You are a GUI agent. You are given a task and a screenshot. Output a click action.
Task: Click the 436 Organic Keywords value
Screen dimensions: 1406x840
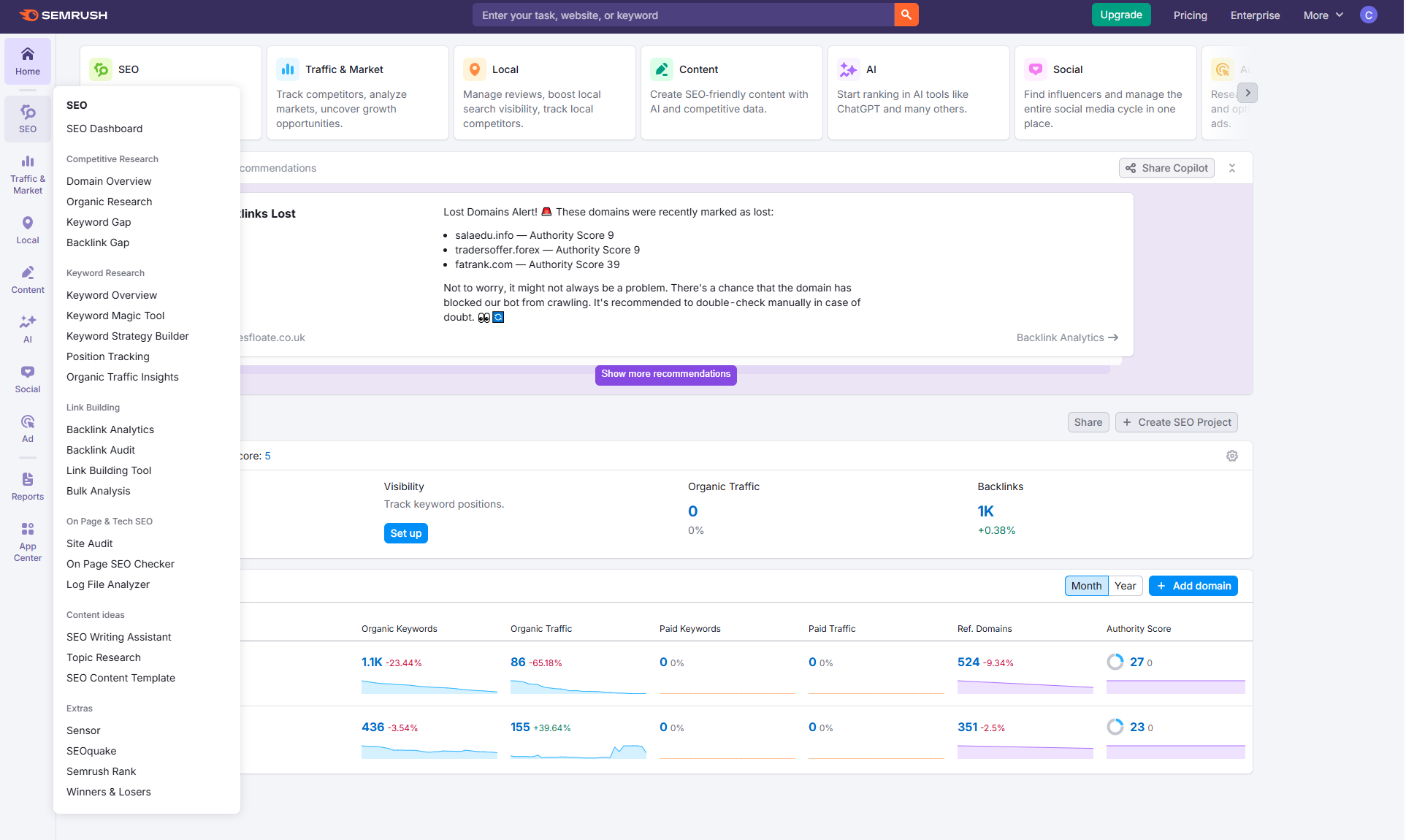coord(372,727)
